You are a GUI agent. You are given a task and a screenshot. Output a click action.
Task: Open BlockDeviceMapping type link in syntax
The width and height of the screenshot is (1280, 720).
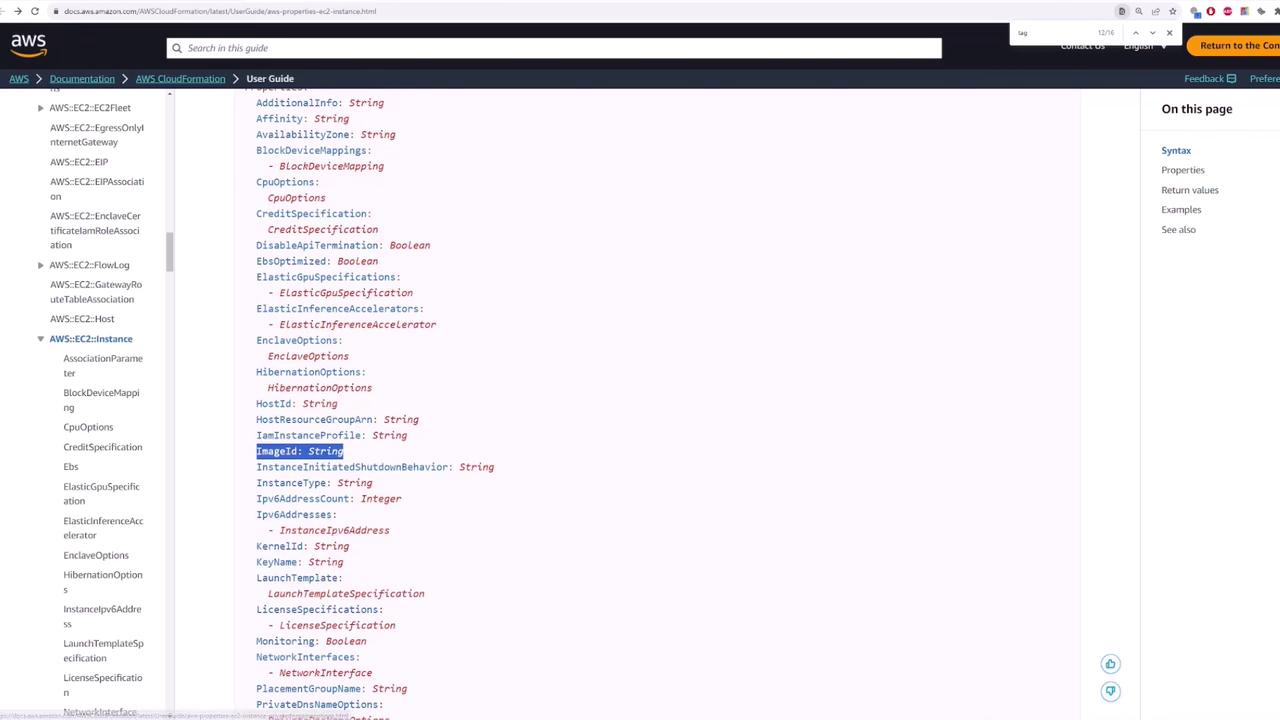pyautogui.click(x=331, y=166)
